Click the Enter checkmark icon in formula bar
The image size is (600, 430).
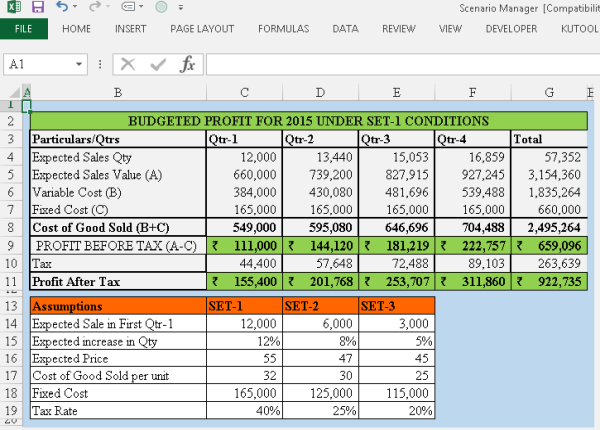pos(157,64)
